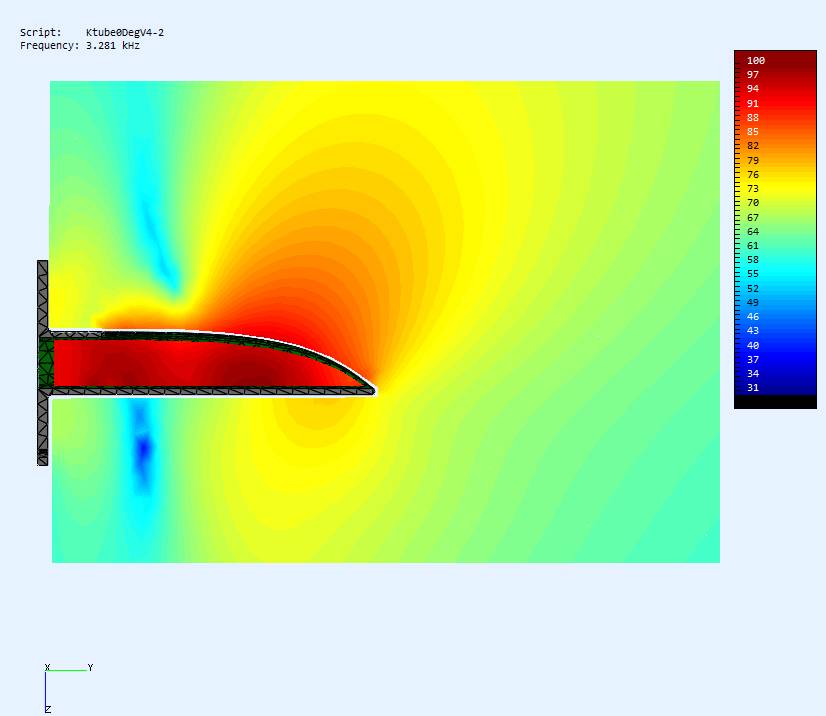Click the Y axis label of the triad

click(91, 668)
